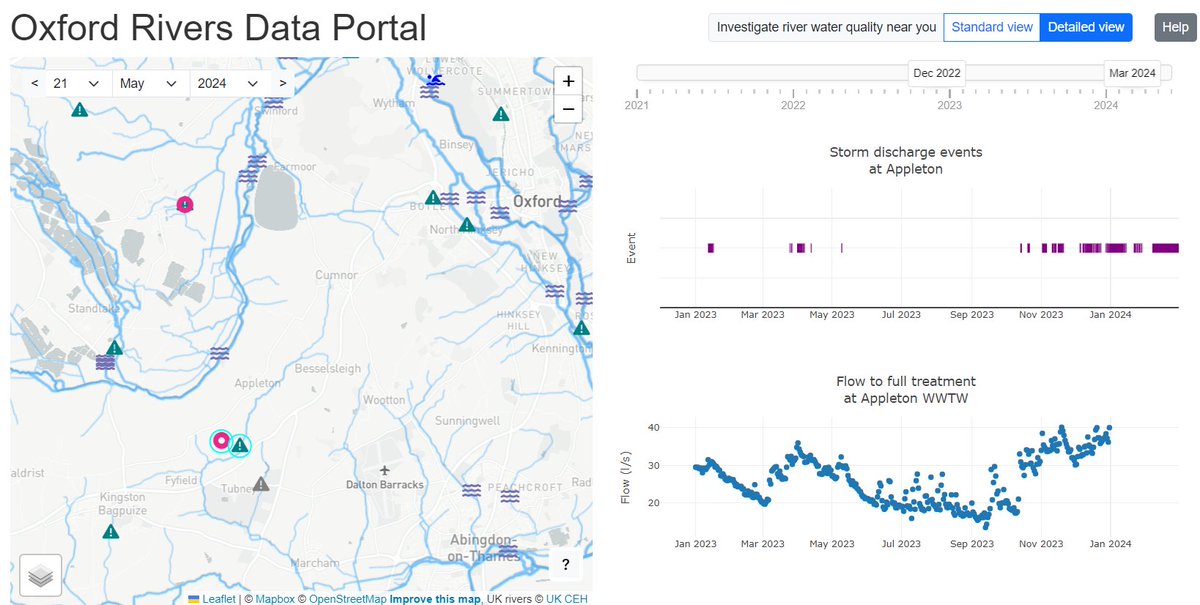Switch to Standard view
The width and height of the screenshot is (1200, 605).
(992, 28)
